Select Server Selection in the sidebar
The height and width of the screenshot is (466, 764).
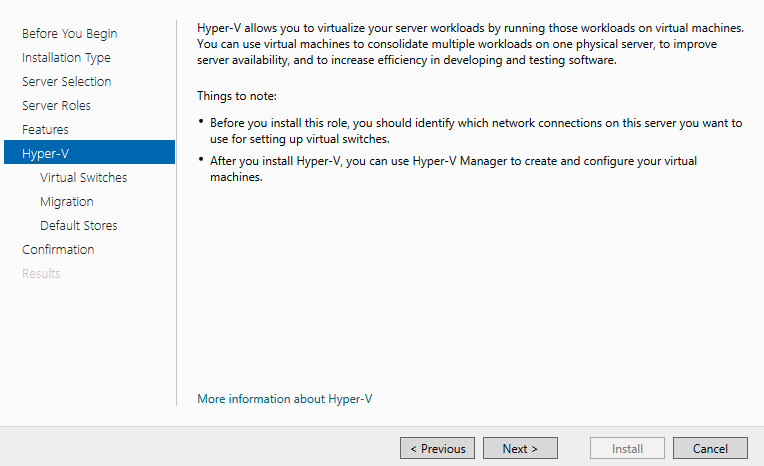67,81
